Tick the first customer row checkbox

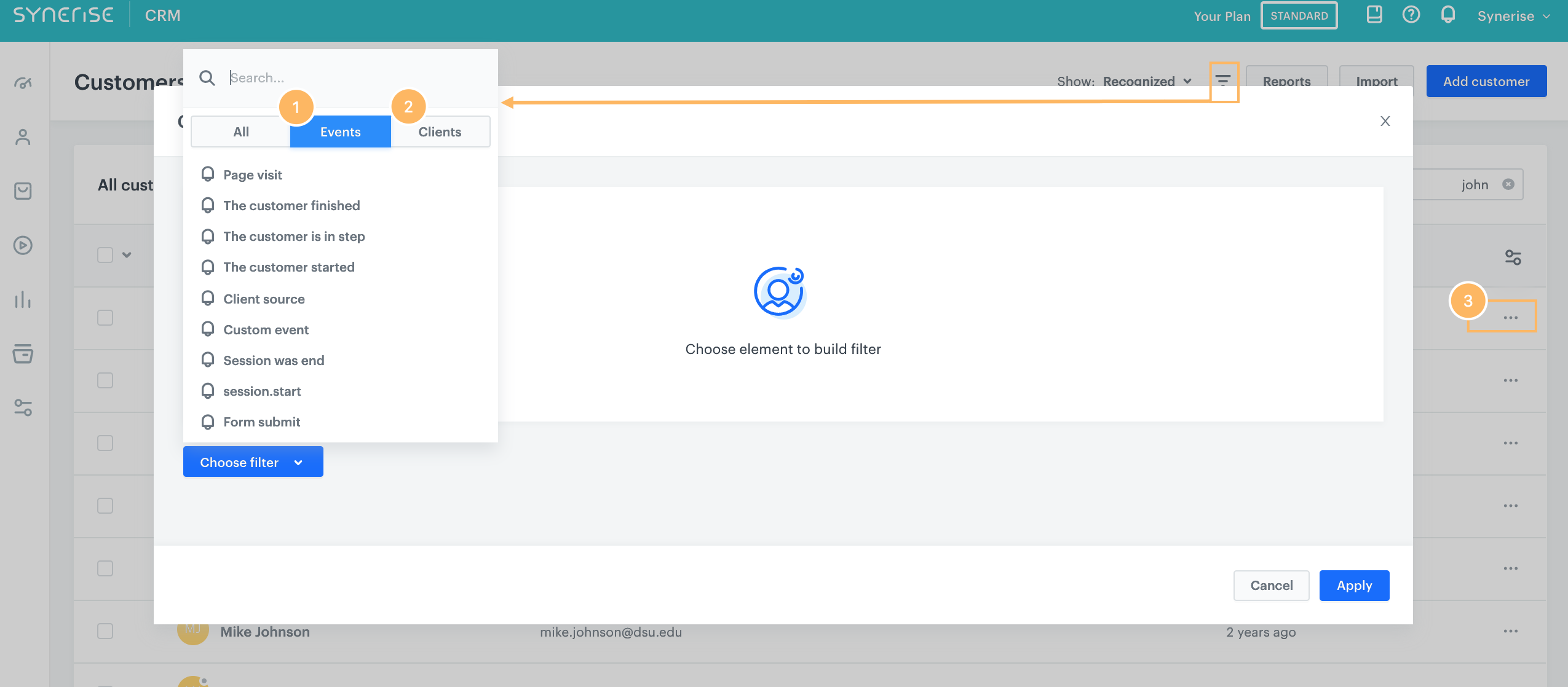[x=105, y=318]
